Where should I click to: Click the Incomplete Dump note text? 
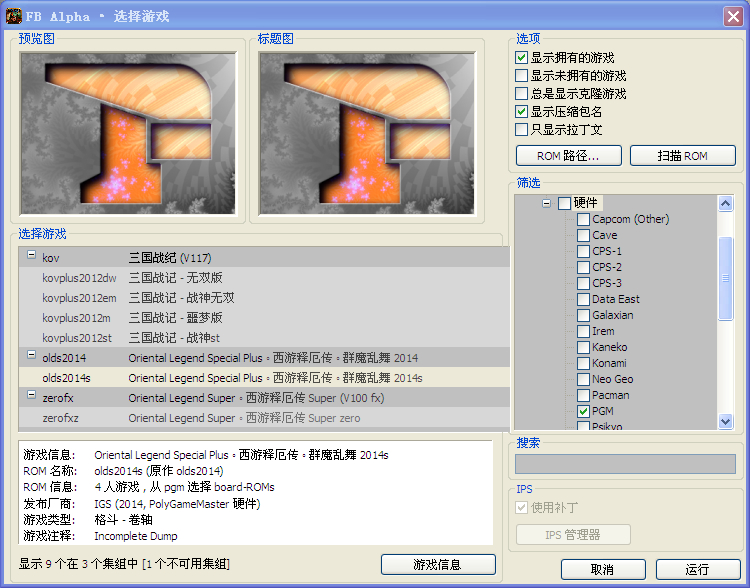pyautogui.click(x=136, y=536)
